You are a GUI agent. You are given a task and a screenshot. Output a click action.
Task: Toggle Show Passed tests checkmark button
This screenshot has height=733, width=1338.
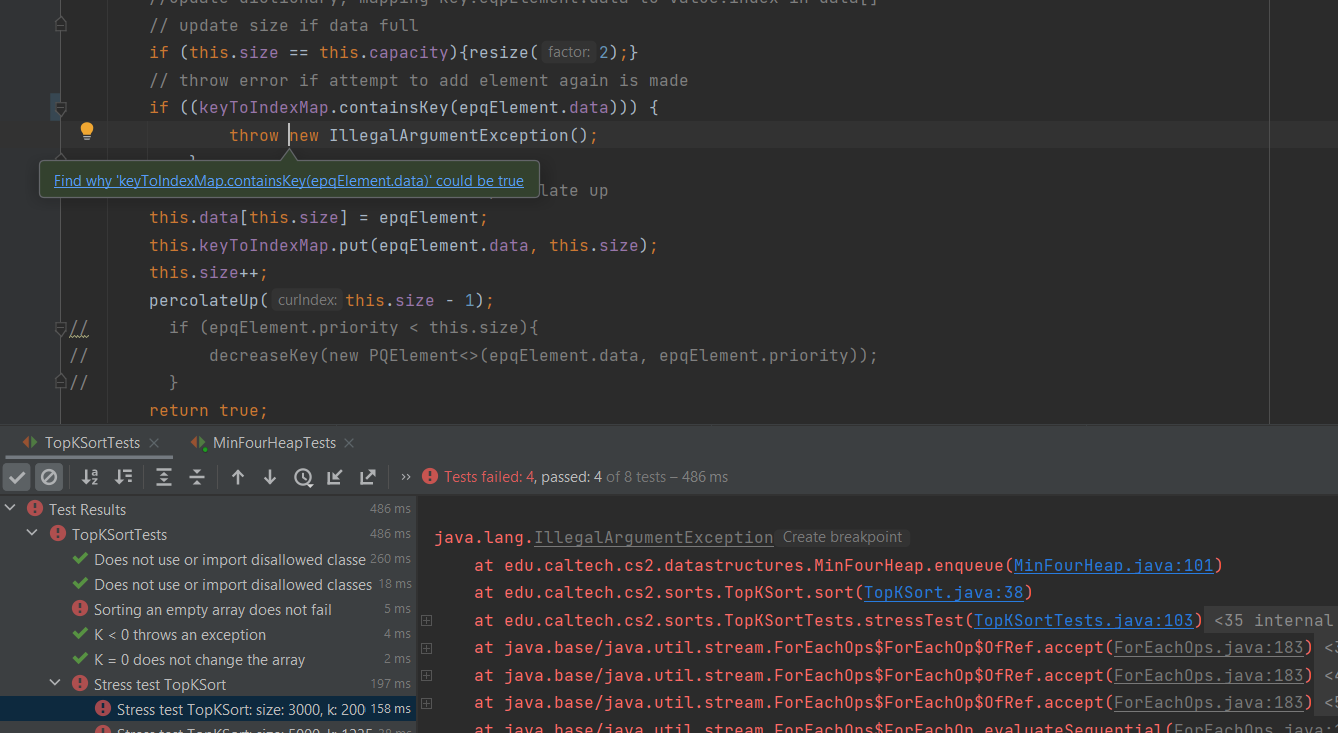tap(17, 477)
